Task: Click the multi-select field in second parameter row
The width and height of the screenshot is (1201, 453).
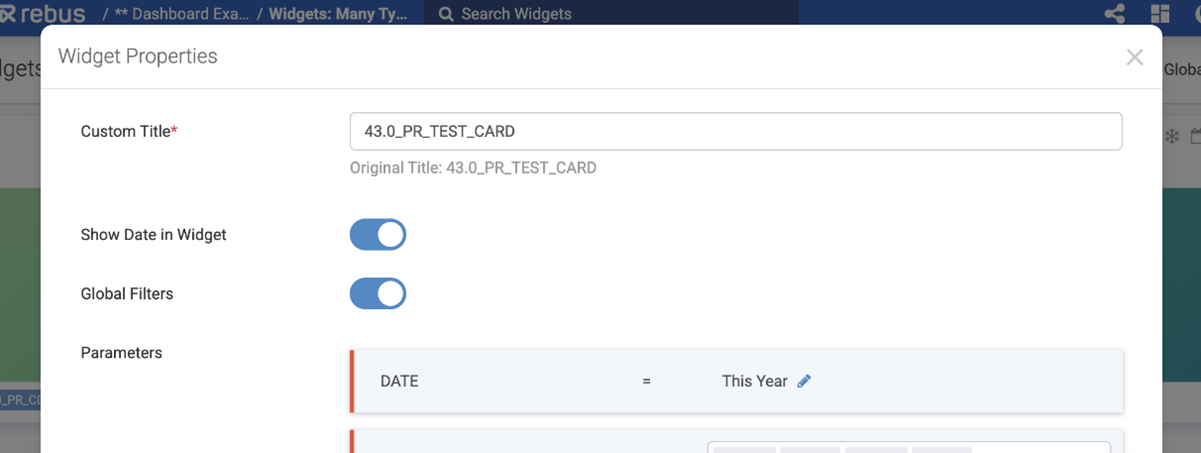Action: pyautogui.click(x=908, y=447)
